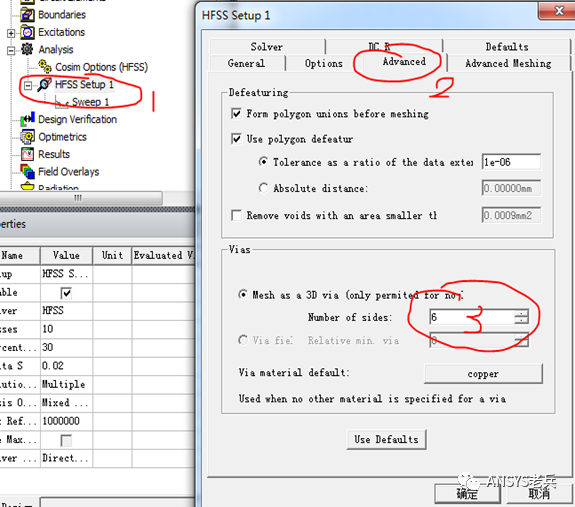Select Cosim Options (HFSS) tree item
The height and width of the screenshot is (507, 575).
(x=102, y=67)
